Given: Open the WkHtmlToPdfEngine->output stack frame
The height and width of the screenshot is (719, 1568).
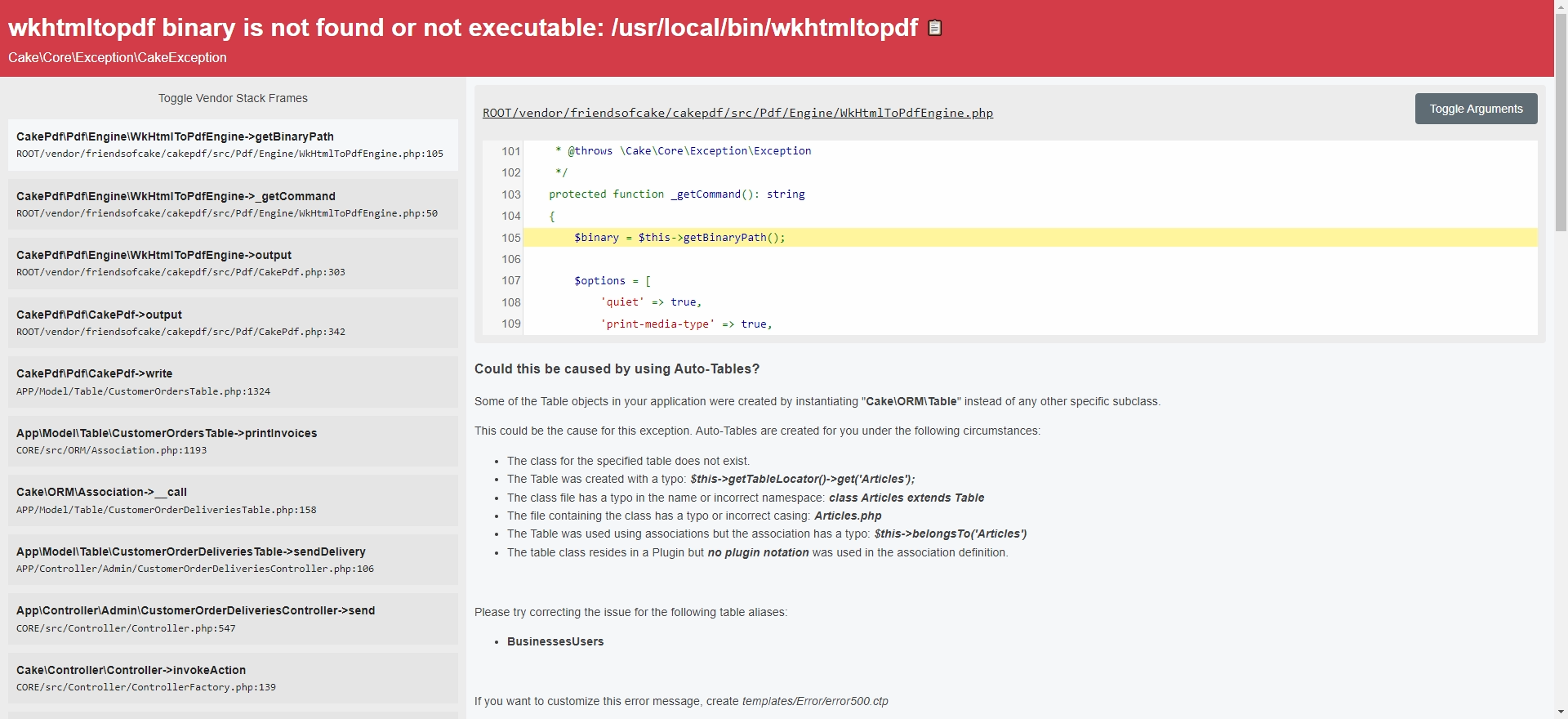Looking at the screenshot, I should [233, 263].
